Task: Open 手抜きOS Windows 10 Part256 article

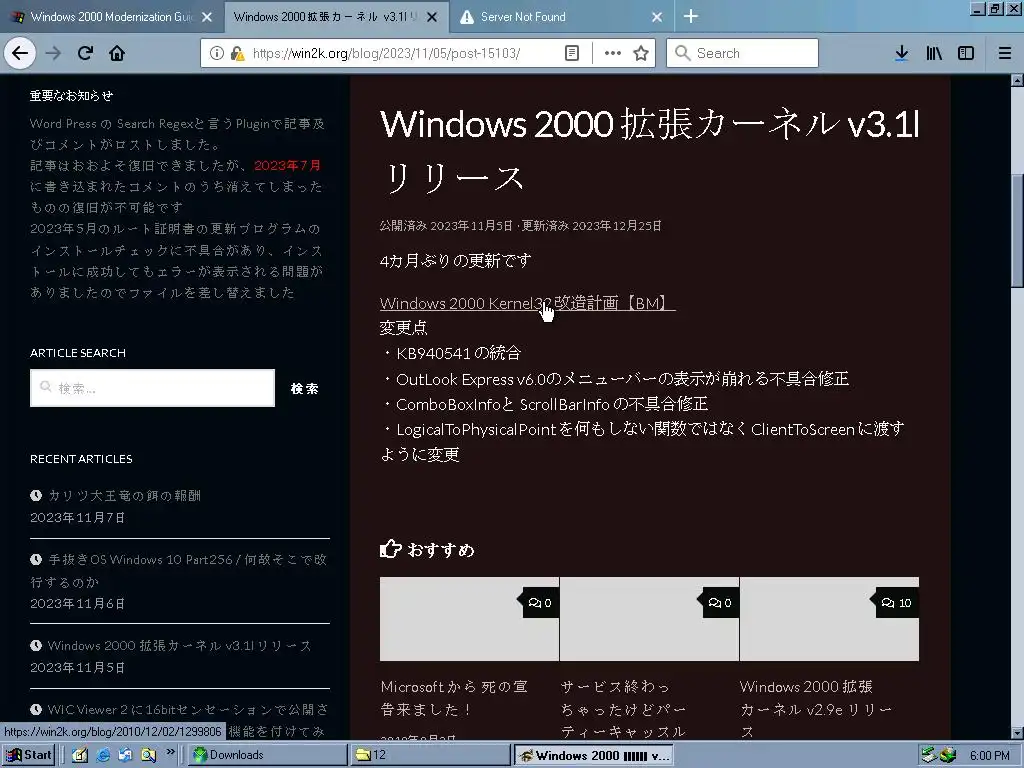Action: tap(179, 570)
